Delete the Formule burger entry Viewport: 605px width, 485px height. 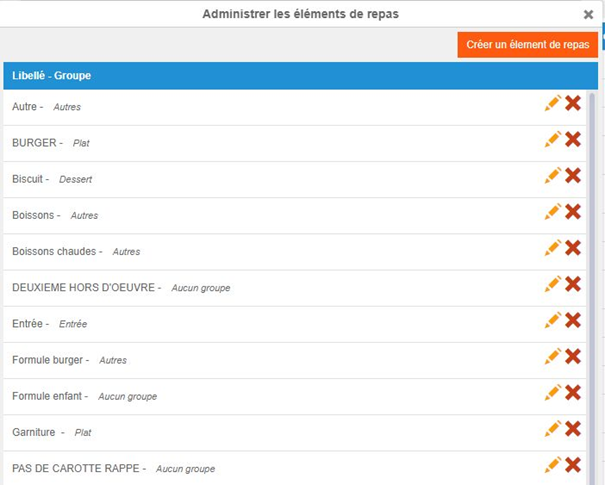coord(573,357)
